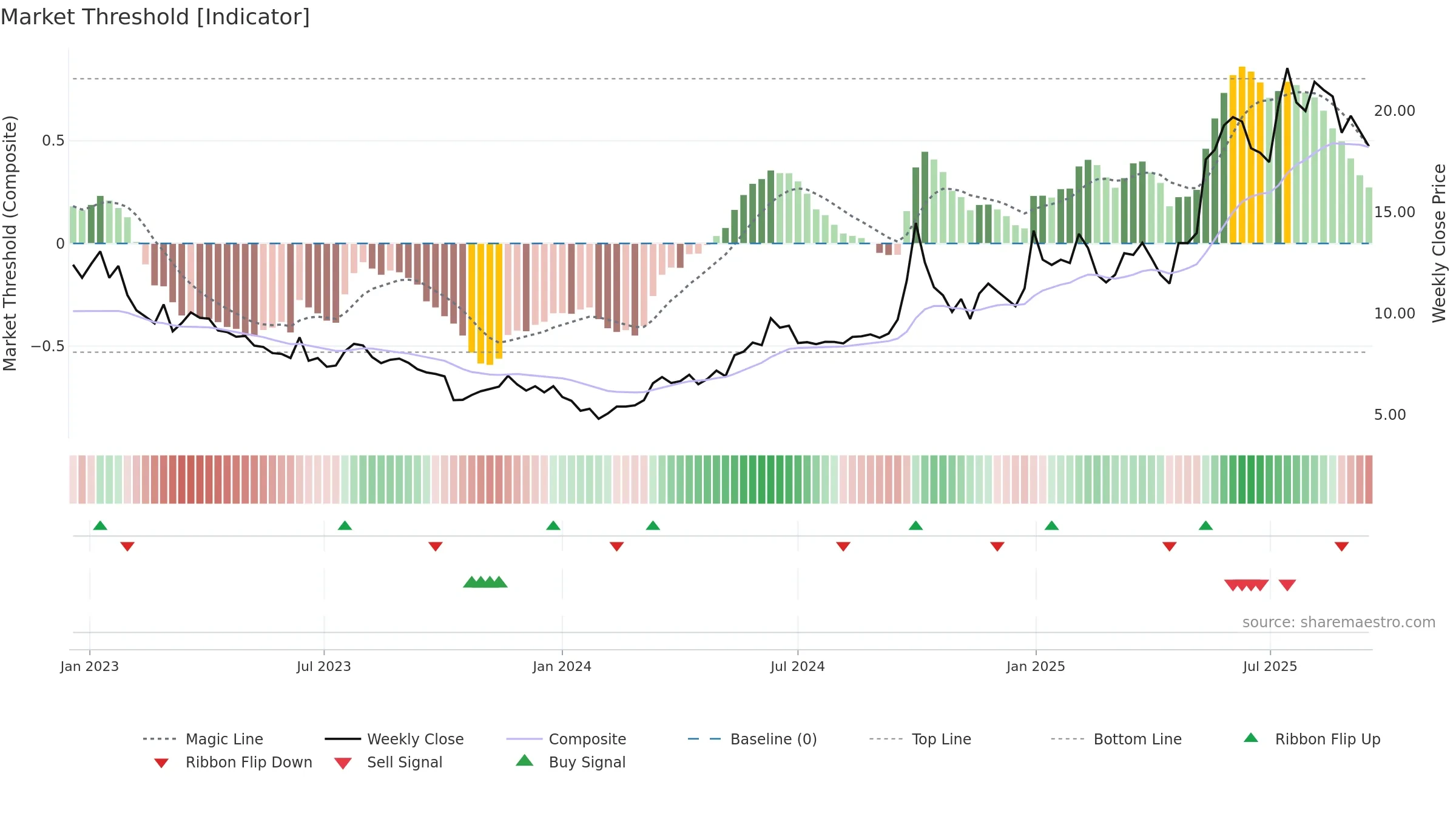The image size is (1456, 819).
Task: Toggle the Ribbon Flip Up legend entry
Action: tap(1312, 739)
